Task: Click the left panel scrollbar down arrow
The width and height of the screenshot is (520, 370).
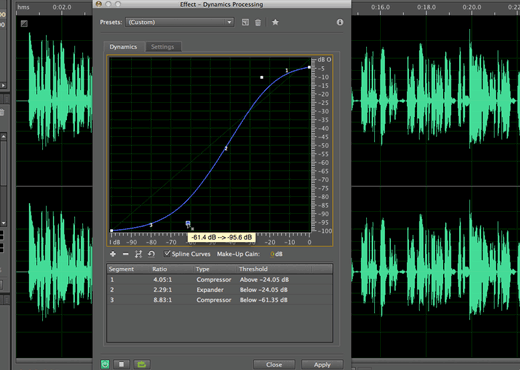Action: pyautogui.click(x=3, y=223)
